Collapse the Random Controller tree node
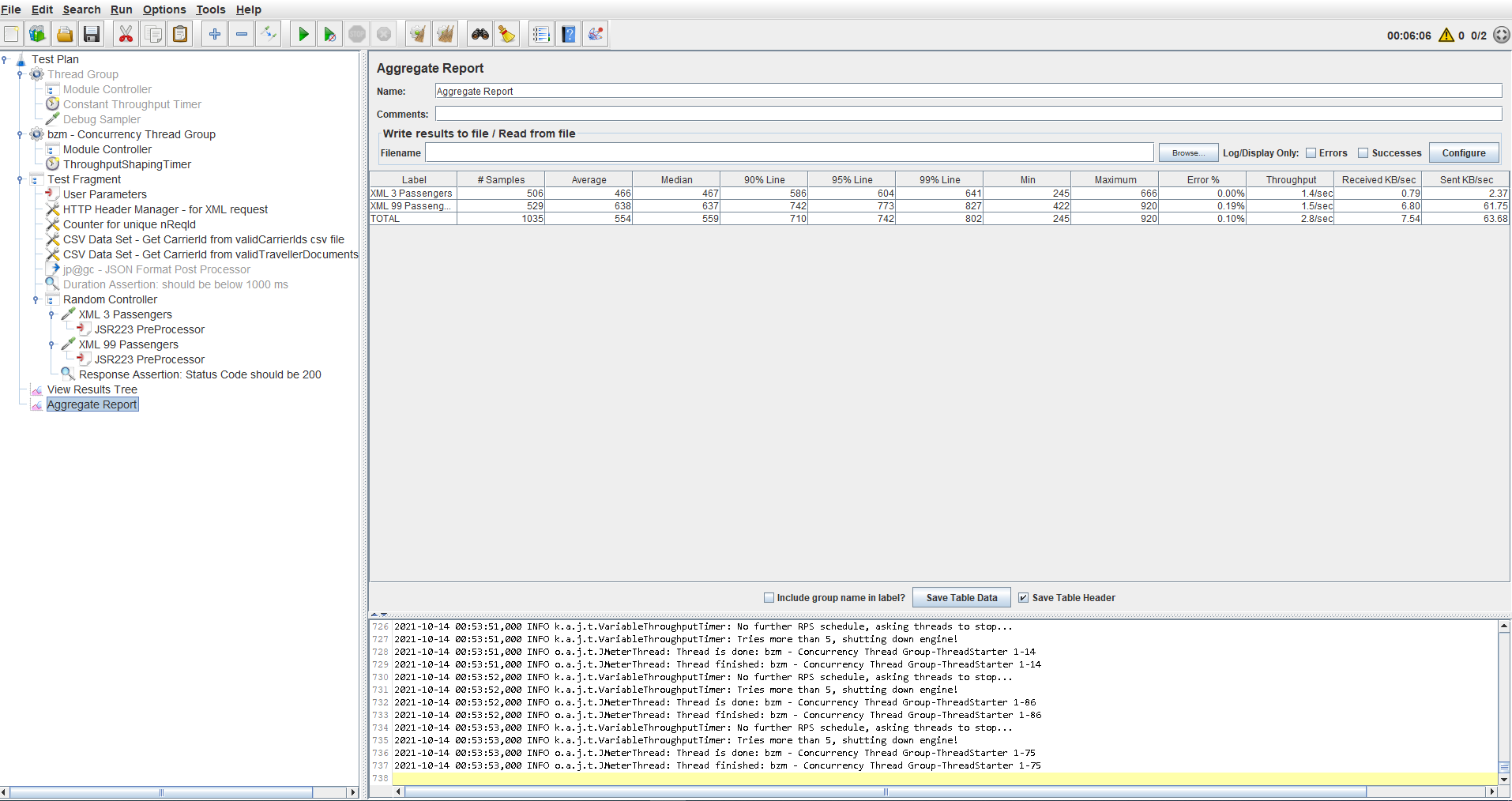The image size is (1512, 801). [36, 299]
